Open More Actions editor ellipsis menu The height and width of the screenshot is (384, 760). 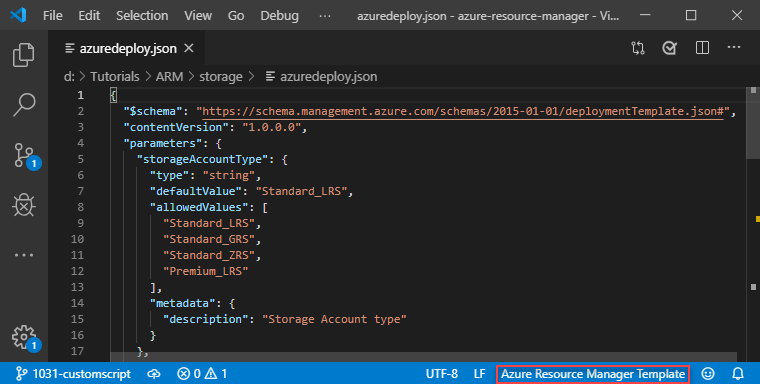point(734,48)
